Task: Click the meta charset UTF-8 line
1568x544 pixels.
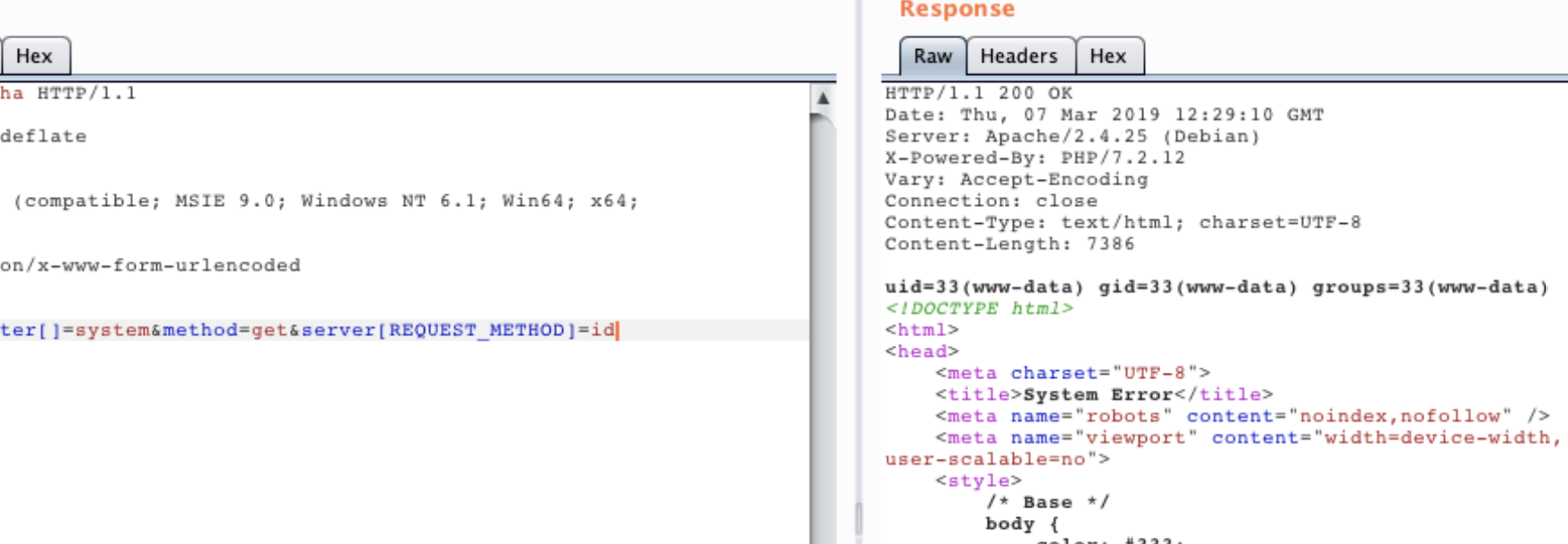Action: (1073, 373)
